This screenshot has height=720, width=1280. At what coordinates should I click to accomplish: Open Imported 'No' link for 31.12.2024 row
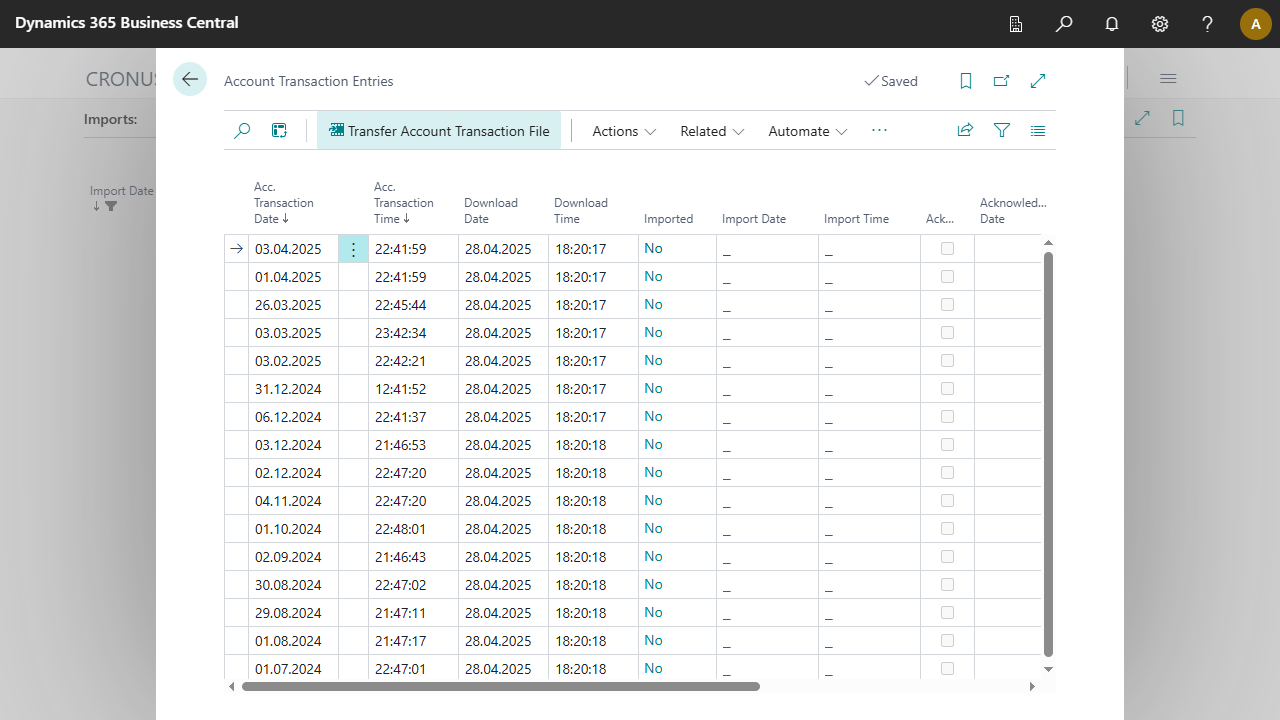pos(653,388)
